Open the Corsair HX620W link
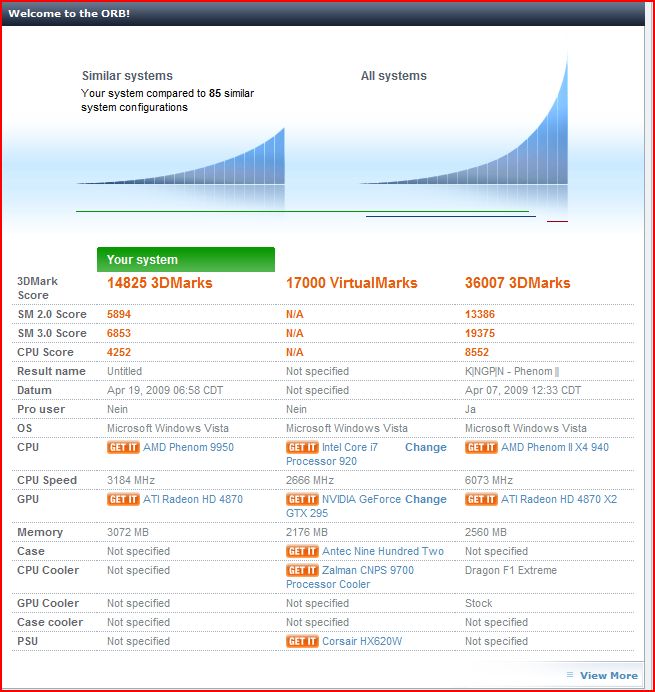This screenshot has width=655, height=692. tap(362, 641)
